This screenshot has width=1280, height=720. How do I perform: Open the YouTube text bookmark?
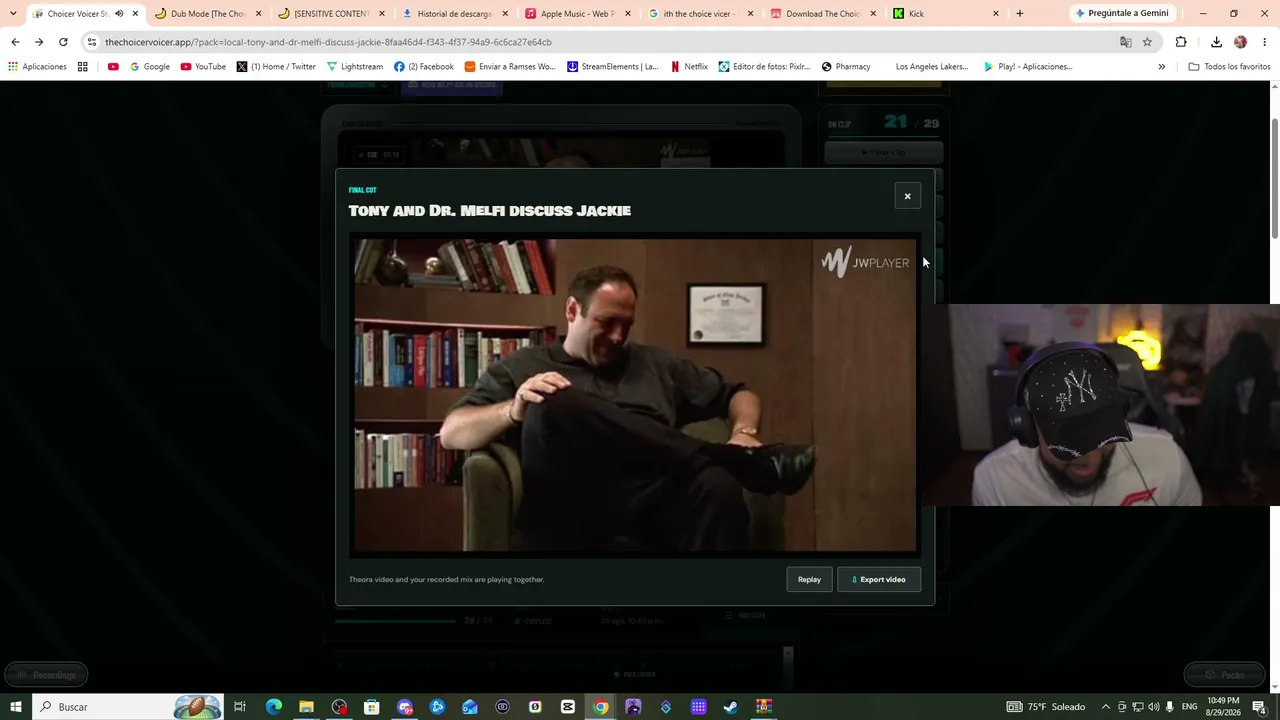(203, 67)
